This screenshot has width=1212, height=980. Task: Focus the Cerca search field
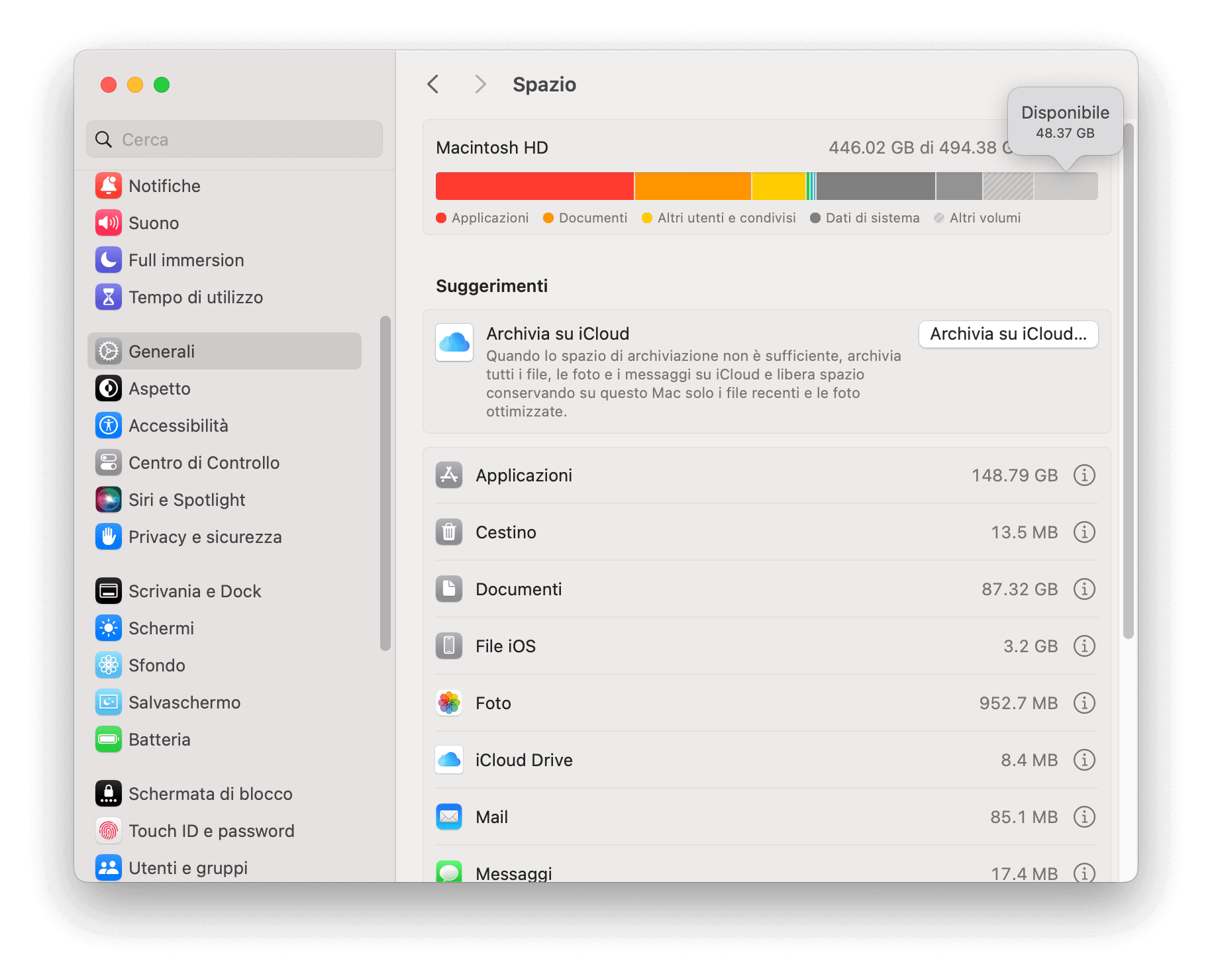234,140
